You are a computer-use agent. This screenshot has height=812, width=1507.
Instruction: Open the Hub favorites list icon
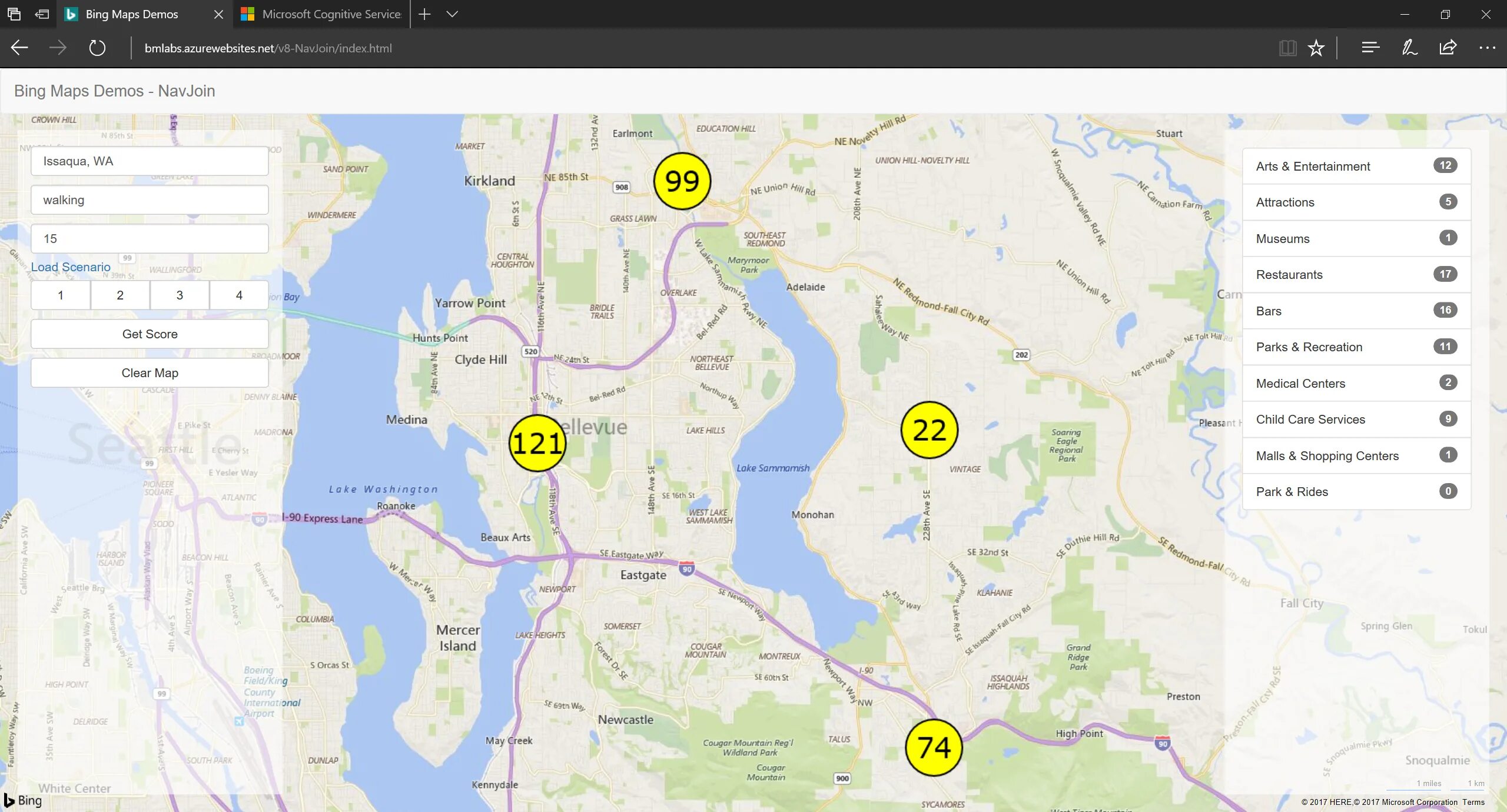1370,48
